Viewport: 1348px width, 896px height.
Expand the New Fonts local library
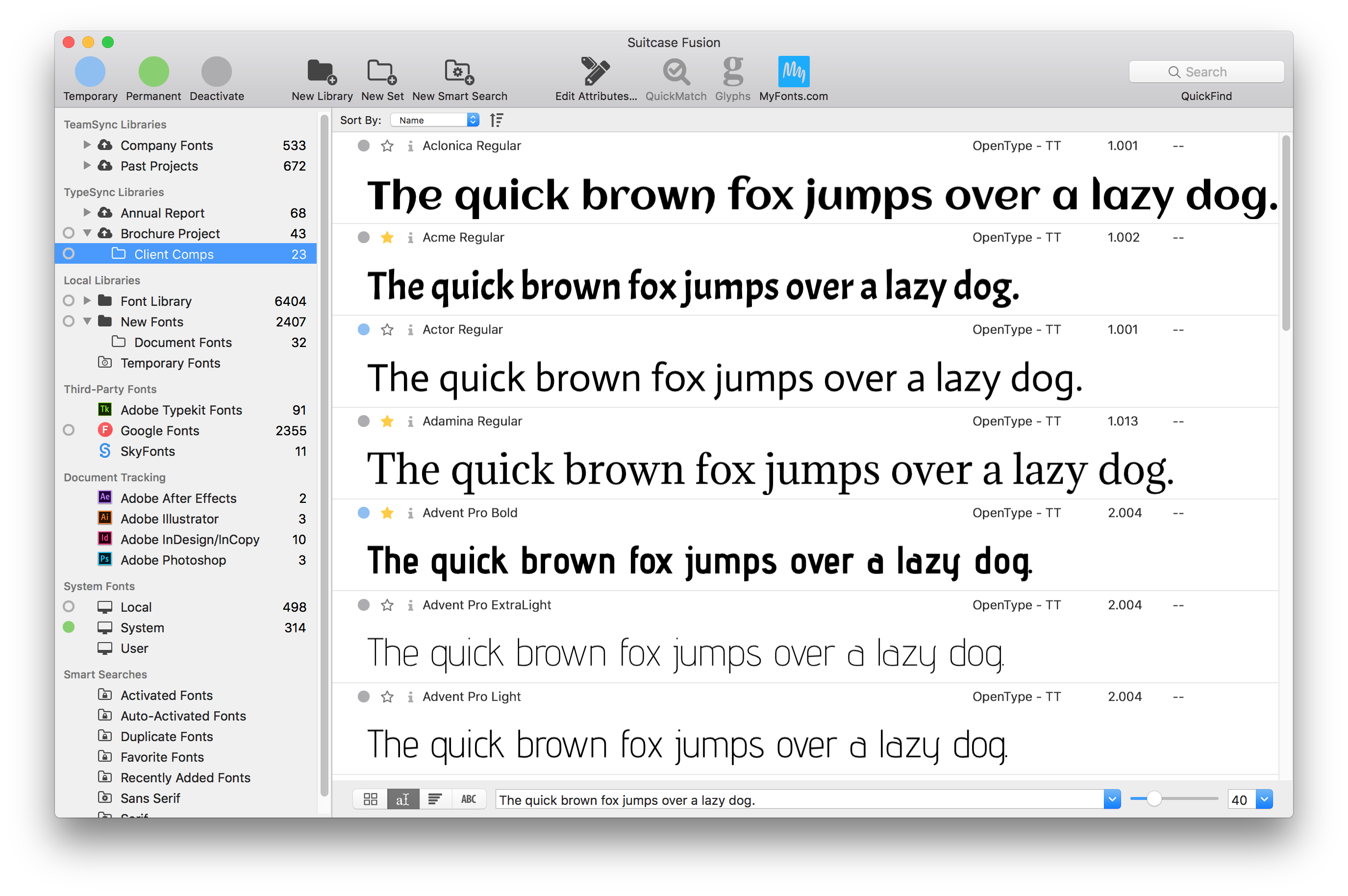coord(87,321)
